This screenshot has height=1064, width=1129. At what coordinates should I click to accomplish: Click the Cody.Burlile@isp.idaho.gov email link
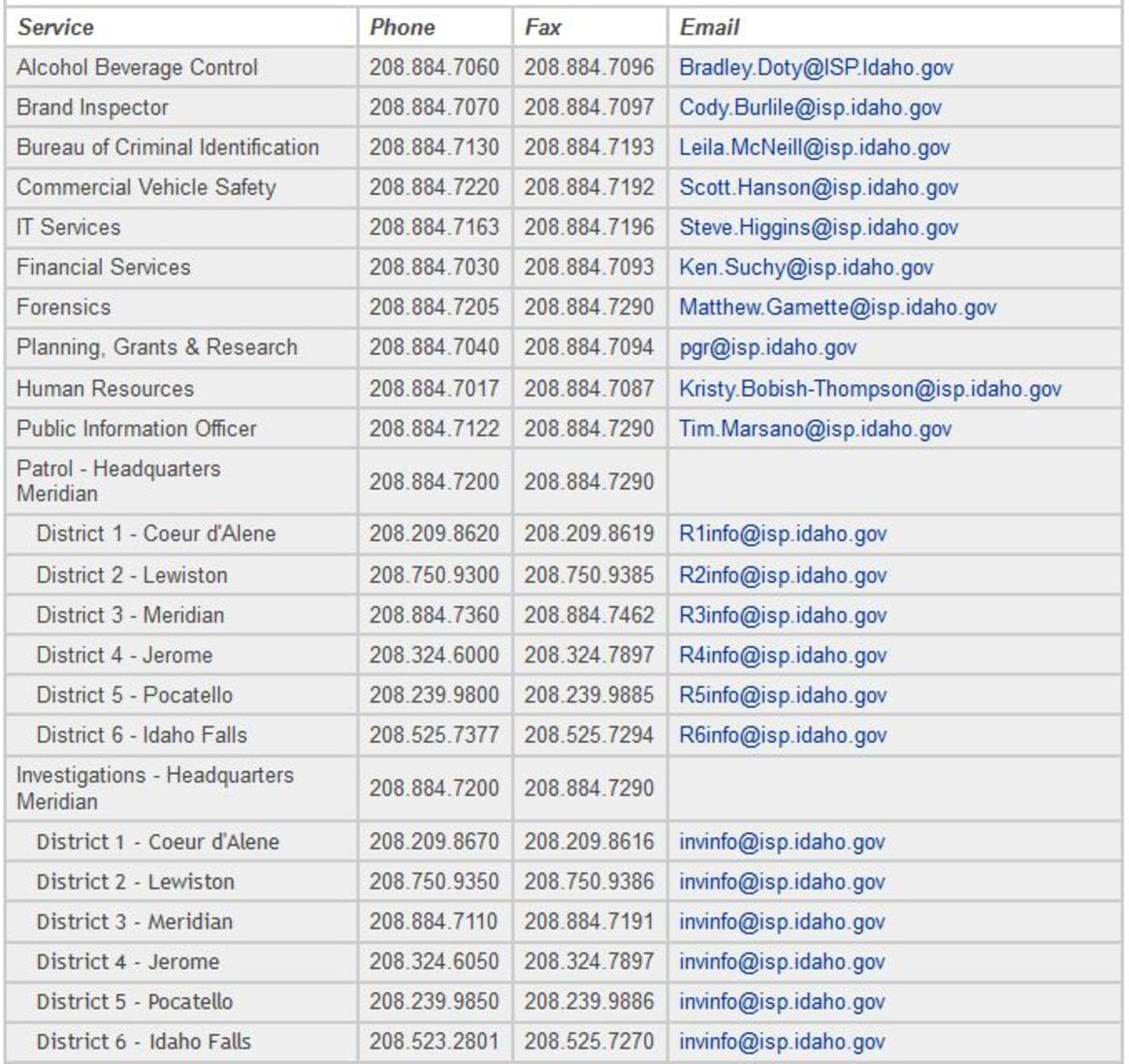coord(810,108)
